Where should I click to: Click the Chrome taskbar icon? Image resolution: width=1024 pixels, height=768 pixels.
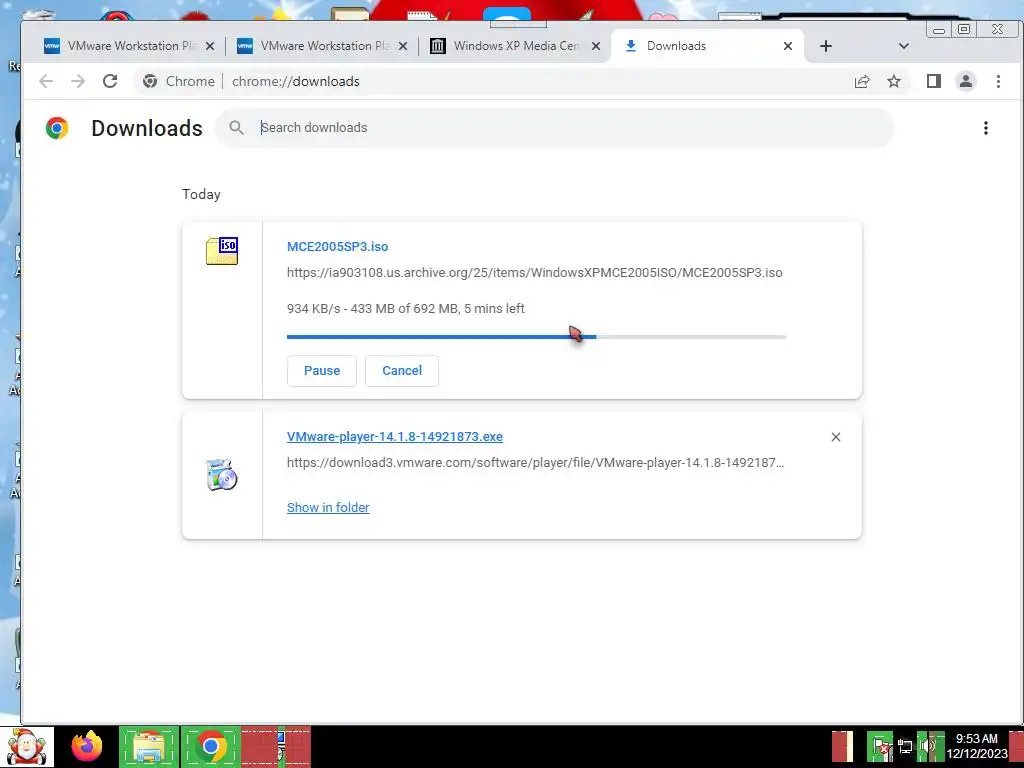[x=210, y=746]
